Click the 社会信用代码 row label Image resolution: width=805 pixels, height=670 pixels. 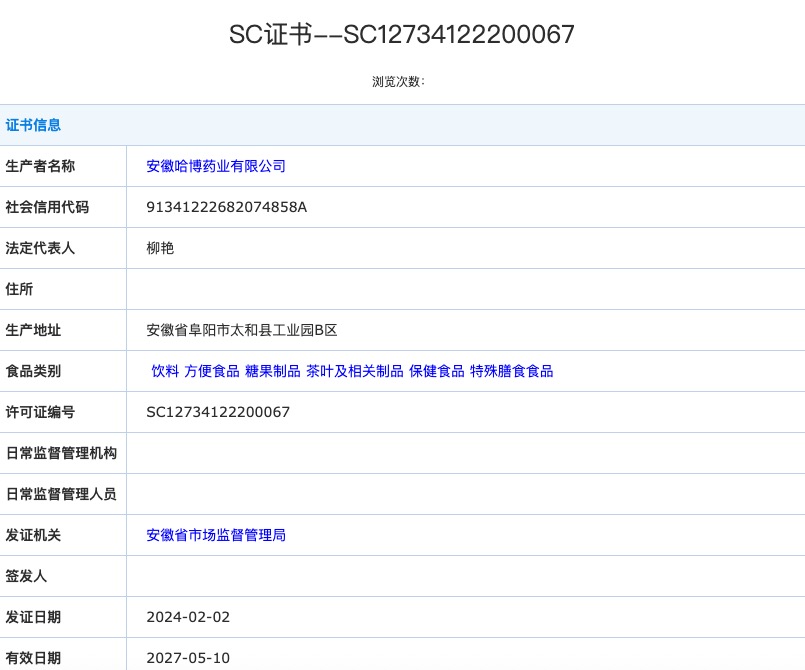click(47, 207)
